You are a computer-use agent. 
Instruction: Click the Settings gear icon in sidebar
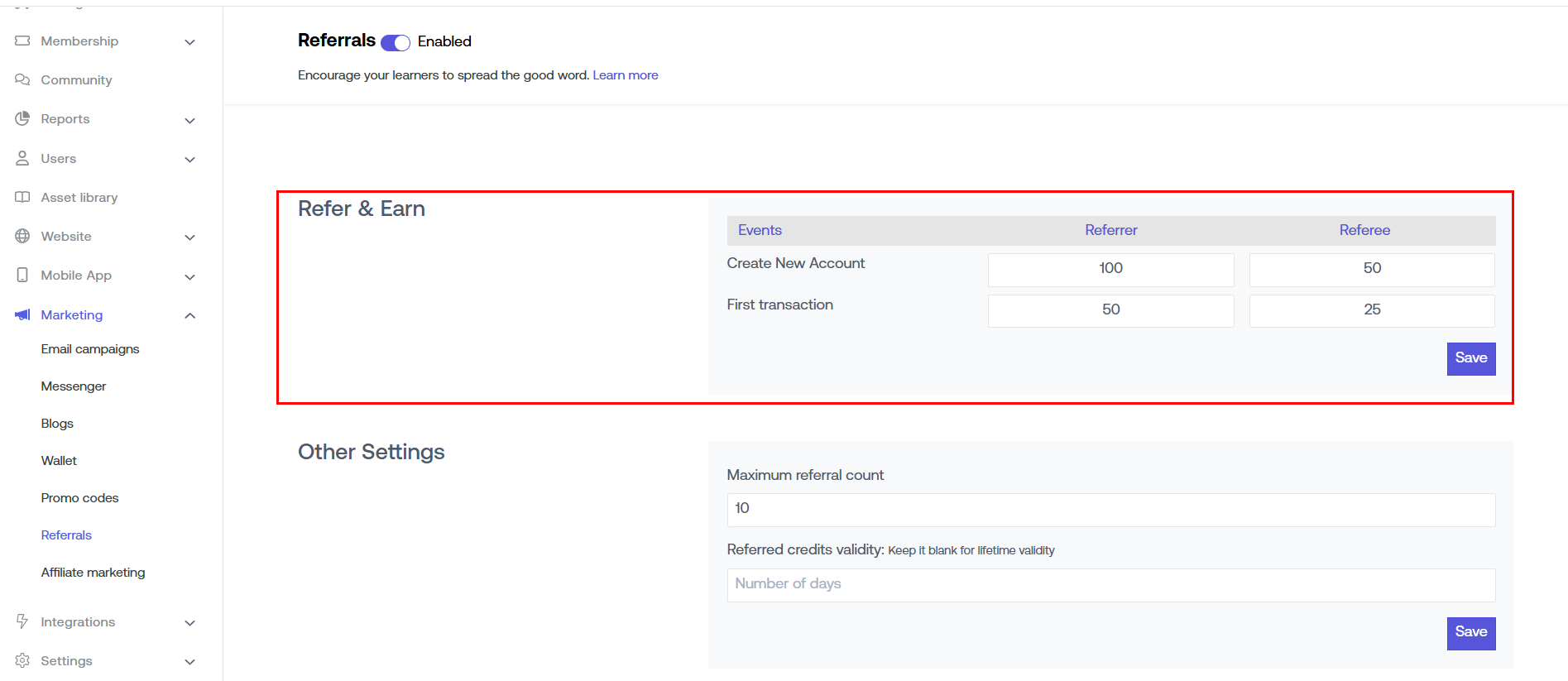[x=22, y=660]
